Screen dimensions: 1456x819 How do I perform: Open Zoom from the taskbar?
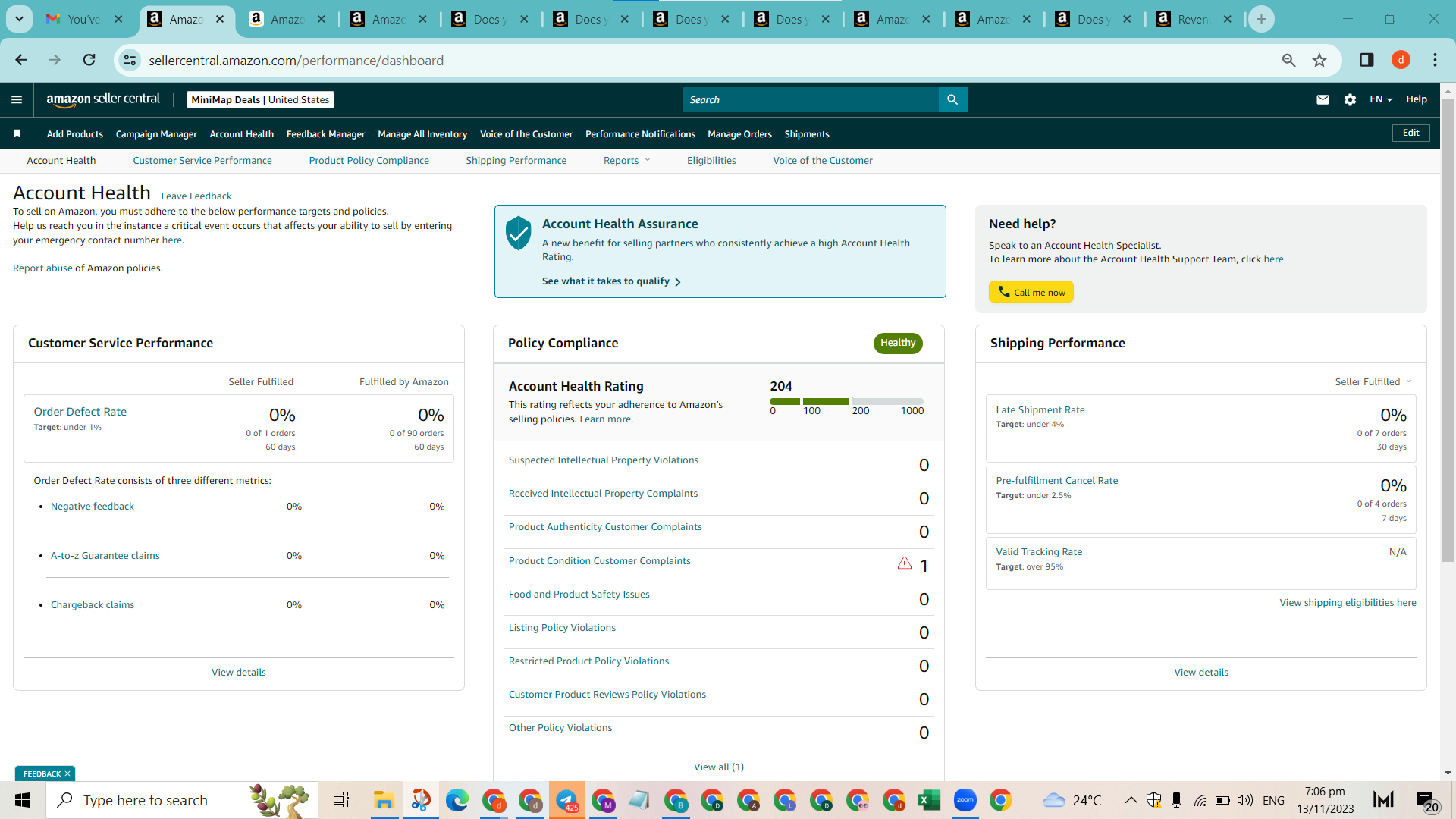[965, 800]
